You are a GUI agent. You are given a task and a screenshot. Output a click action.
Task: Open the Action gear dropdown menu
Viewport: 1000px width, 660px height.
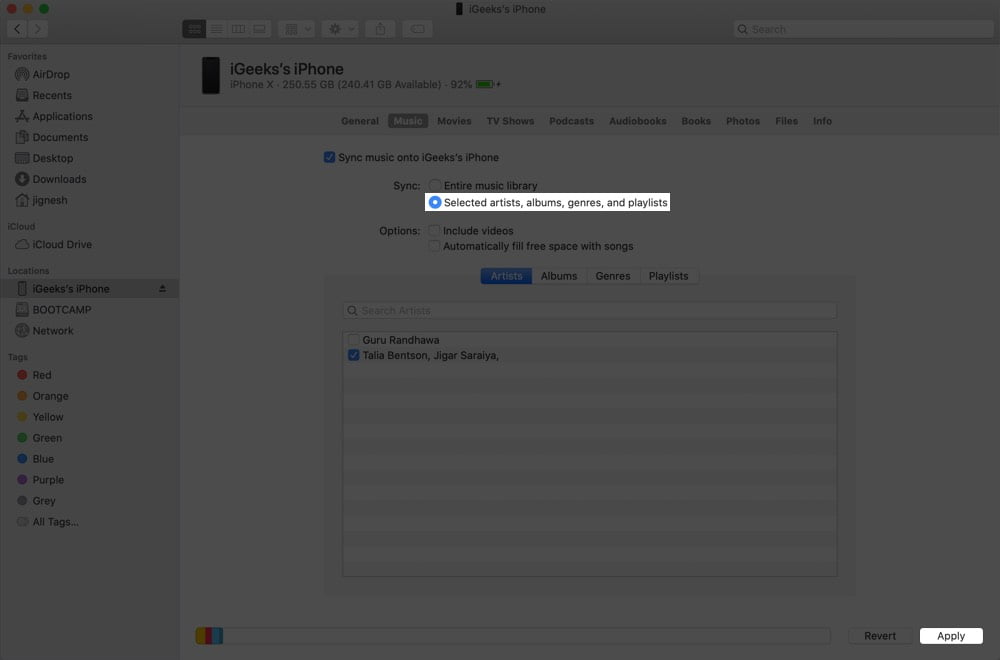pyautogui.click(x=341, y=29)
